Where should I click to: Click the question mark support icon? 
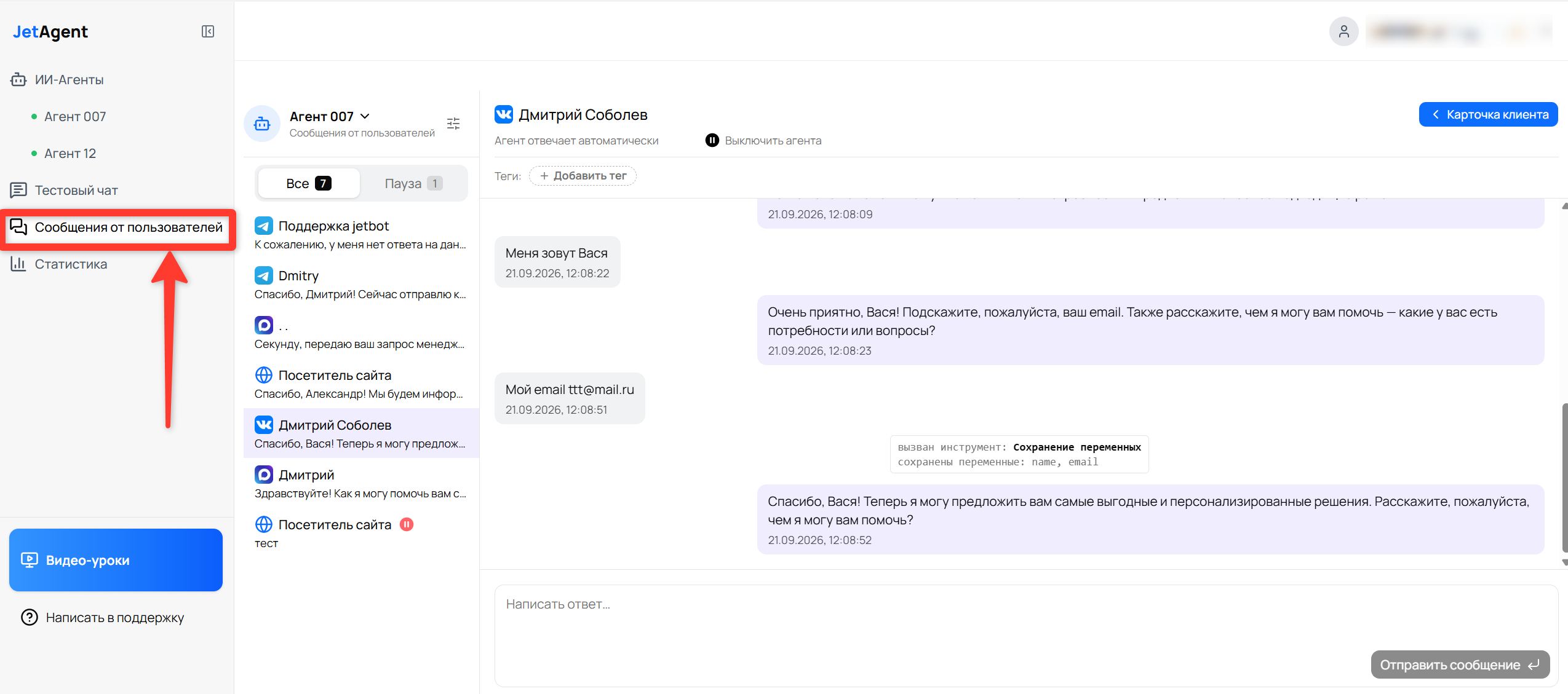click(30, 617)
